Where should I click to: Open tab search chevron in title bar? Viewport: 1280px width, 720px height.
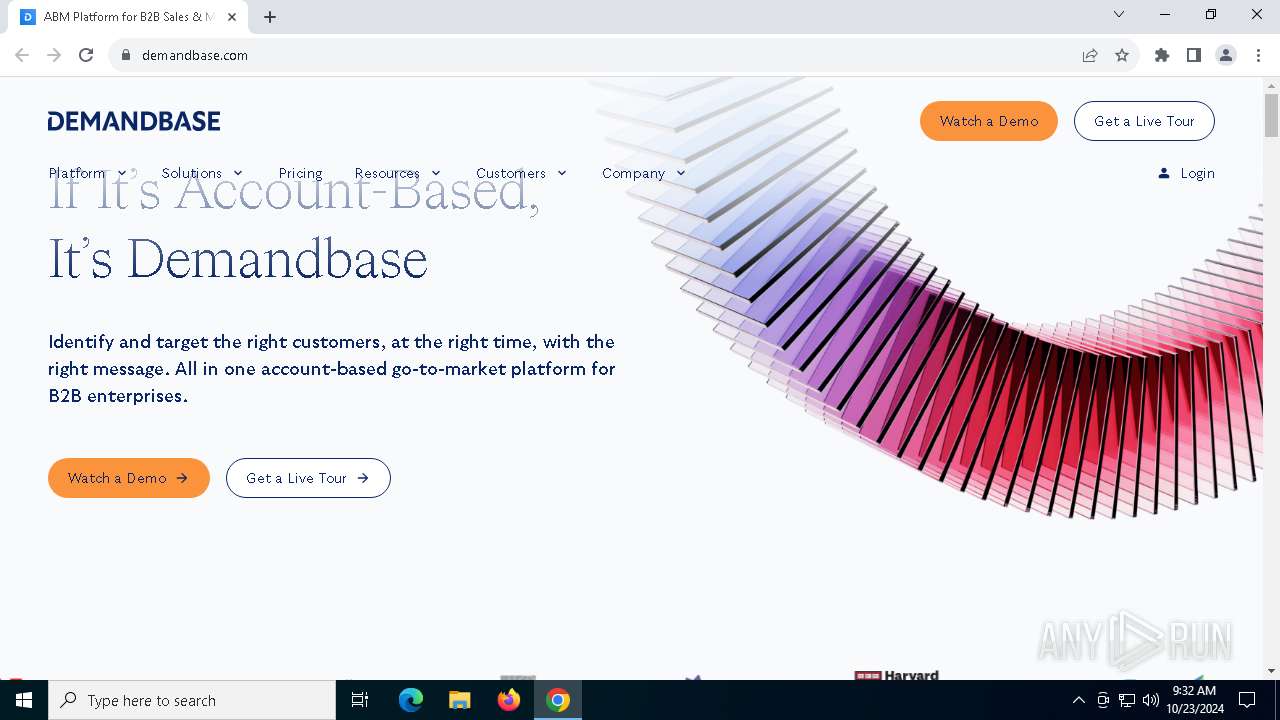(1119, 14)
